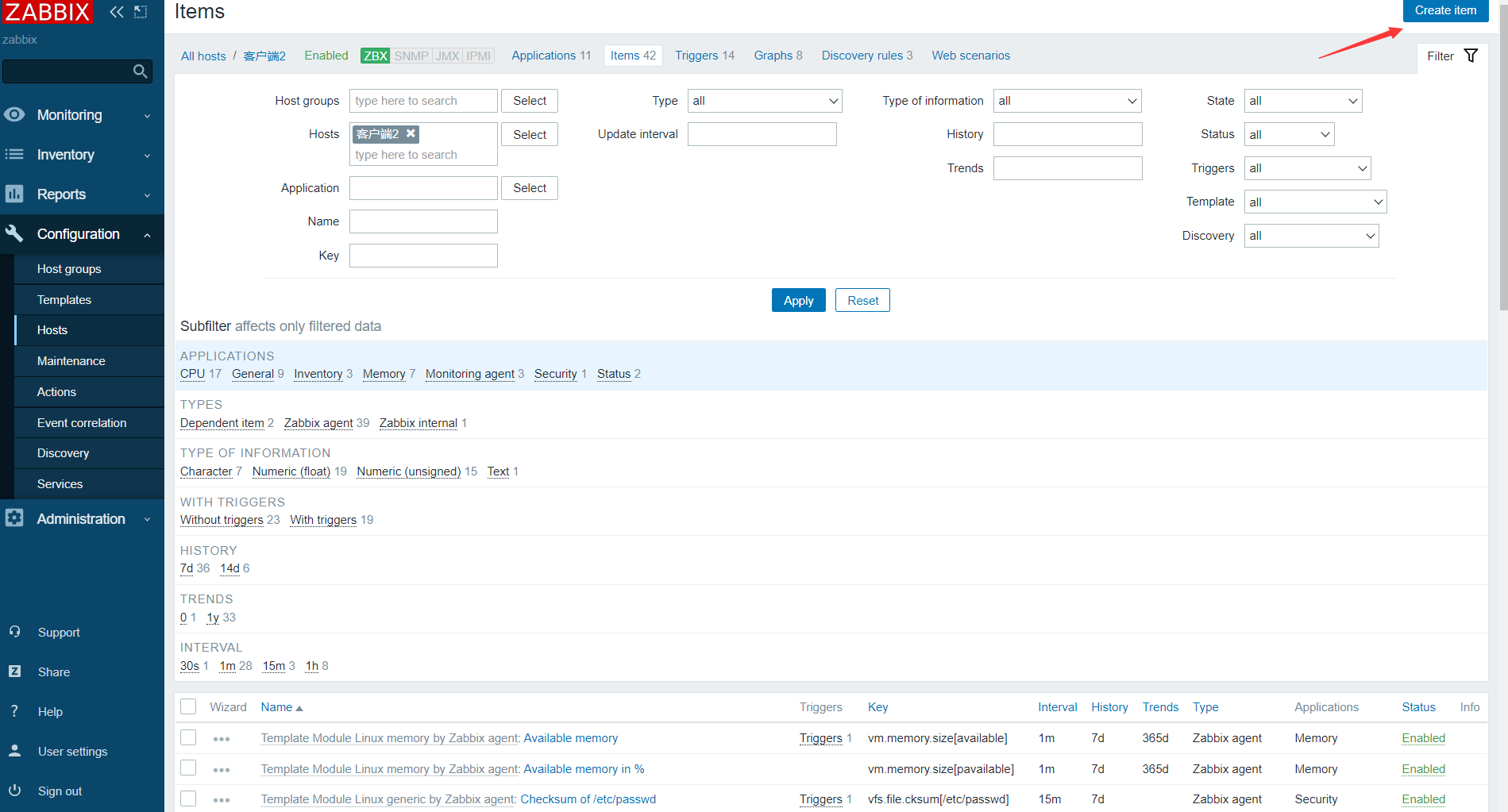
Task: Click the Sign out power icon
Action: (14, 791)
